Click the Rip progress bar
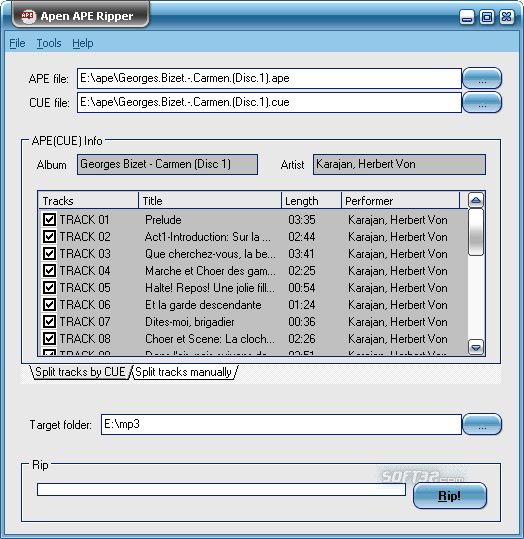 221,490
